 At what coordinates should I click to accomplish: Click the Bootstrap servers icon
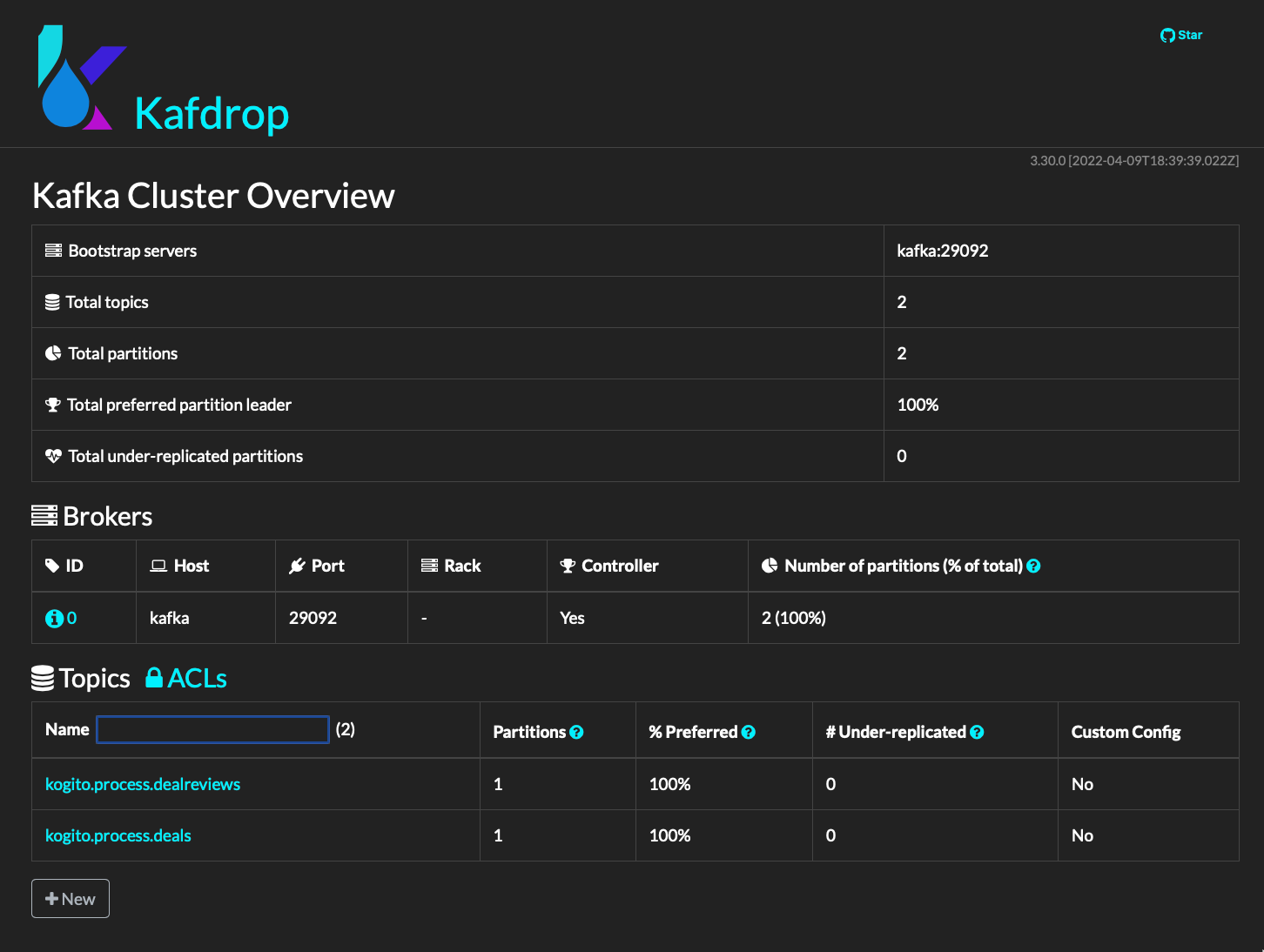click(53, 251)
